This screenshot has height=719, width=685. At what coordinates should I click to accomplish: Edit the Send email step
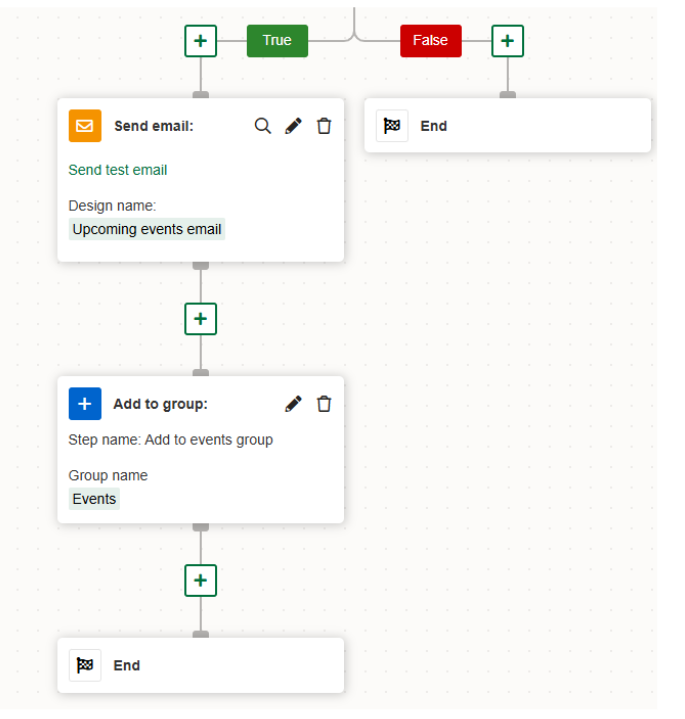tap(293, 126)
